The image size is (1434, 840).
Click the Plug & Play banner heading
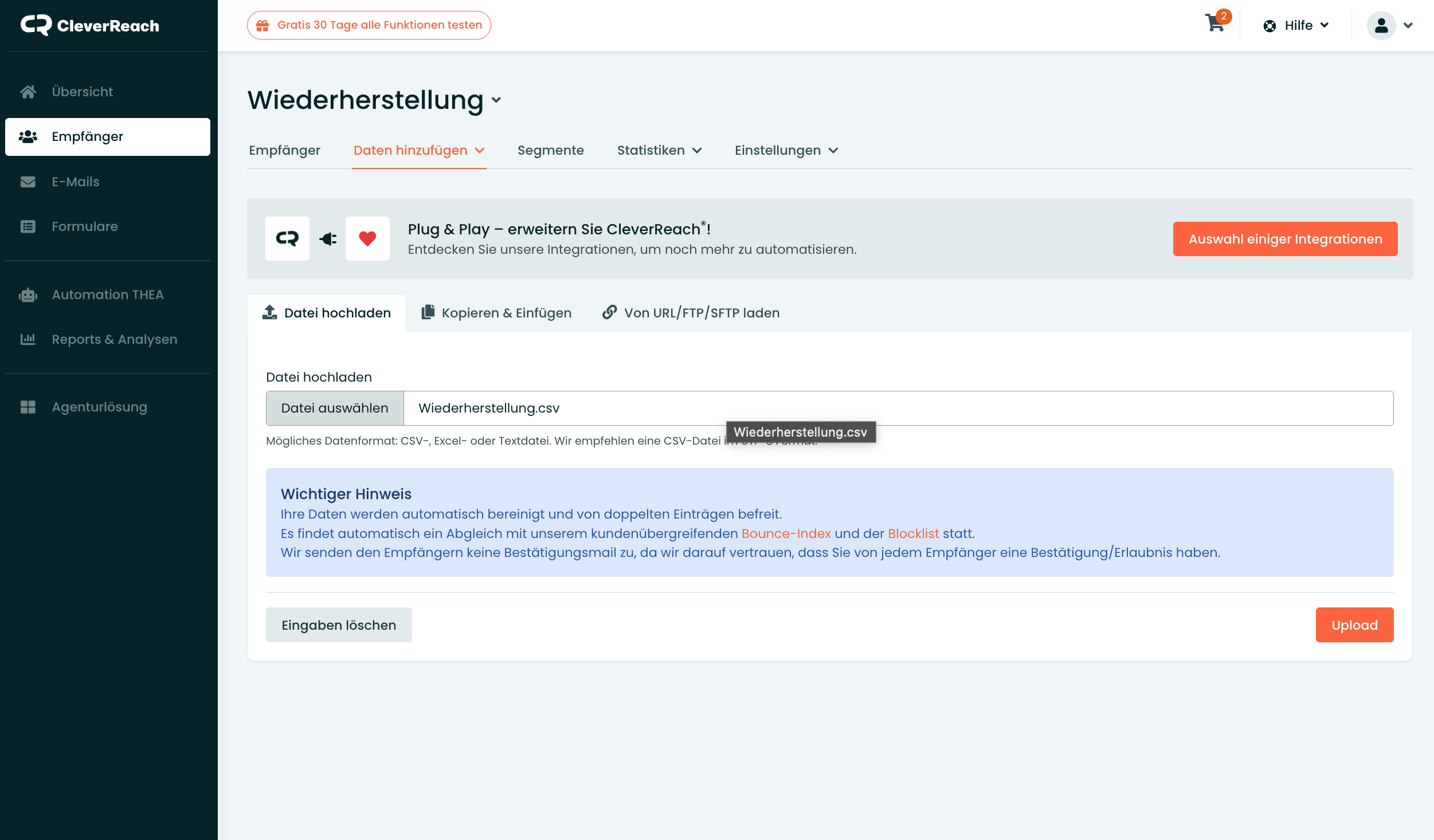point(559,229)
